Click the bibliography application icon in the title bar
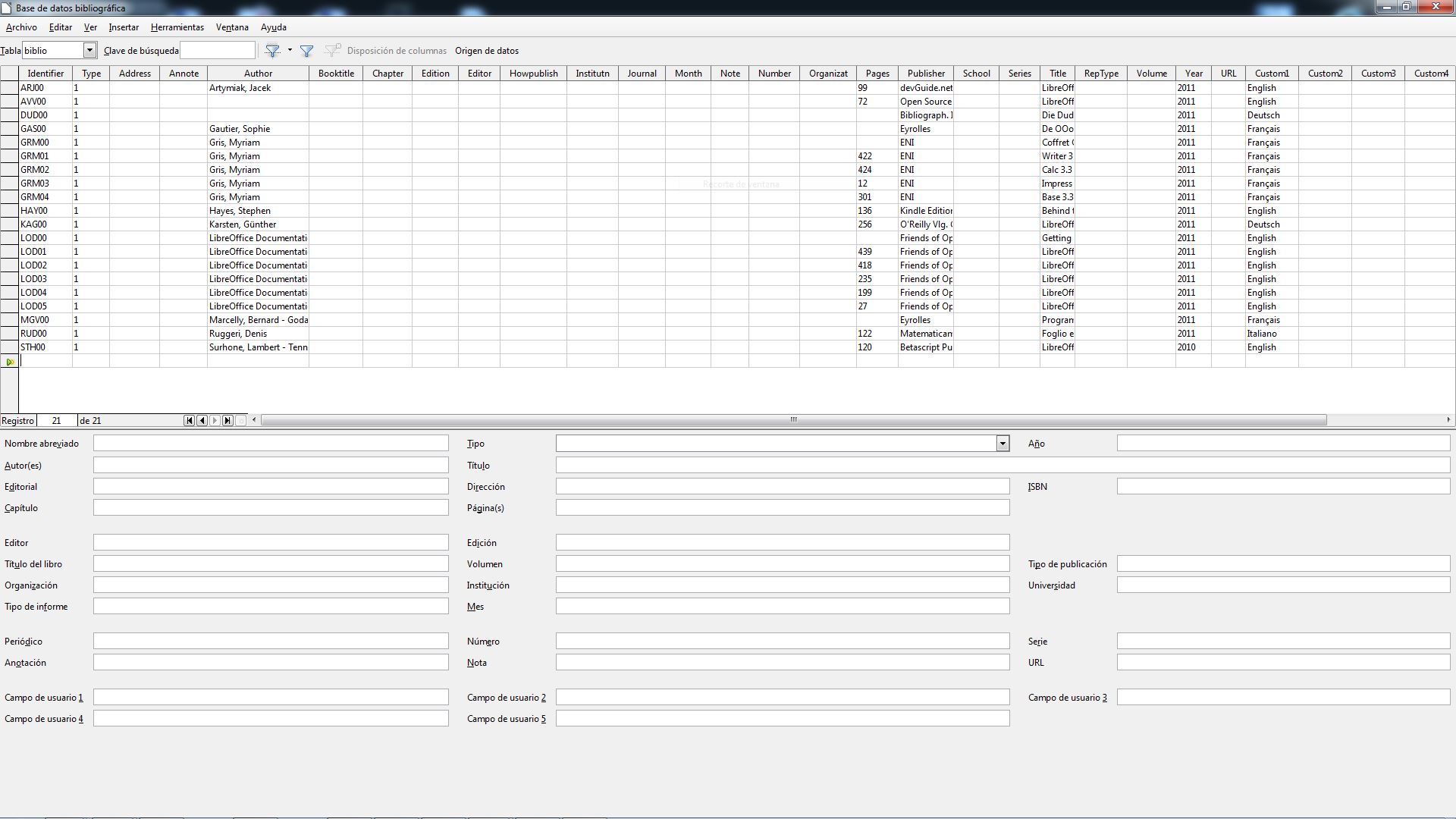The width and height of the screenshot is (1456, 819). (8, 8)
